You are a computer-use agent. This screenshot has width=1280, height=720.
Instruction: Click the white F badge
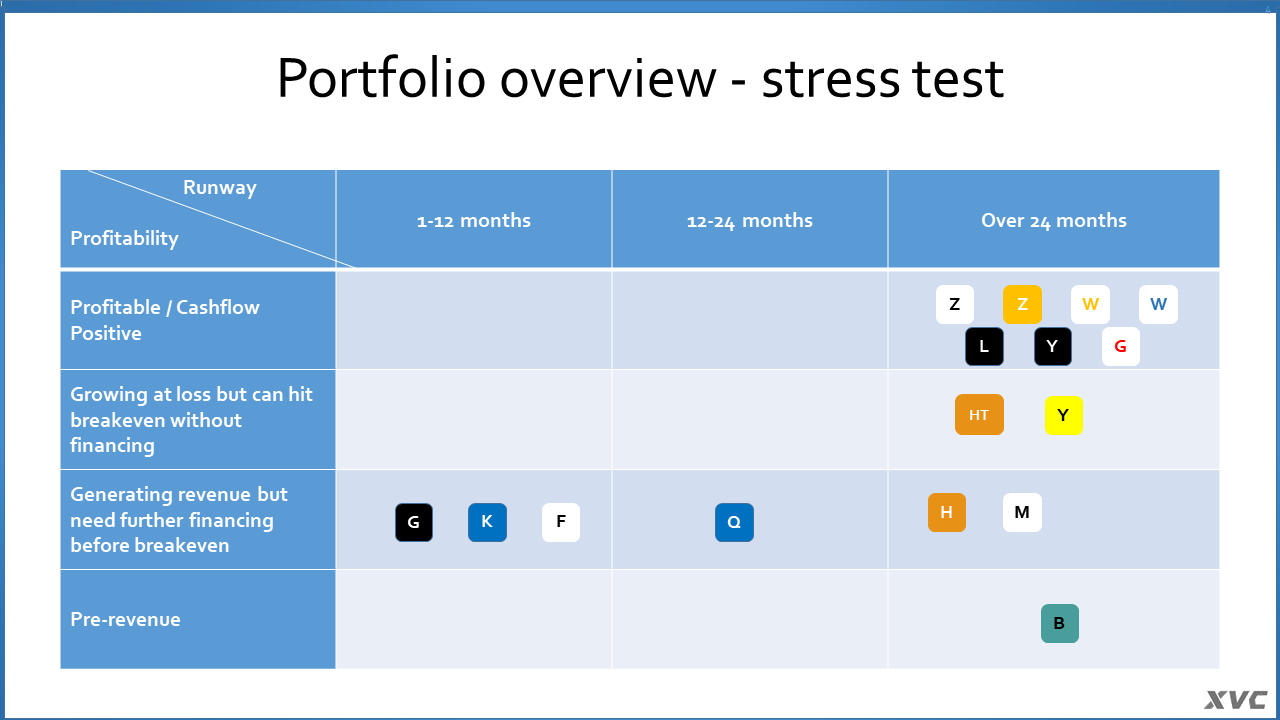pyautogui.click(x=561, y=522)
